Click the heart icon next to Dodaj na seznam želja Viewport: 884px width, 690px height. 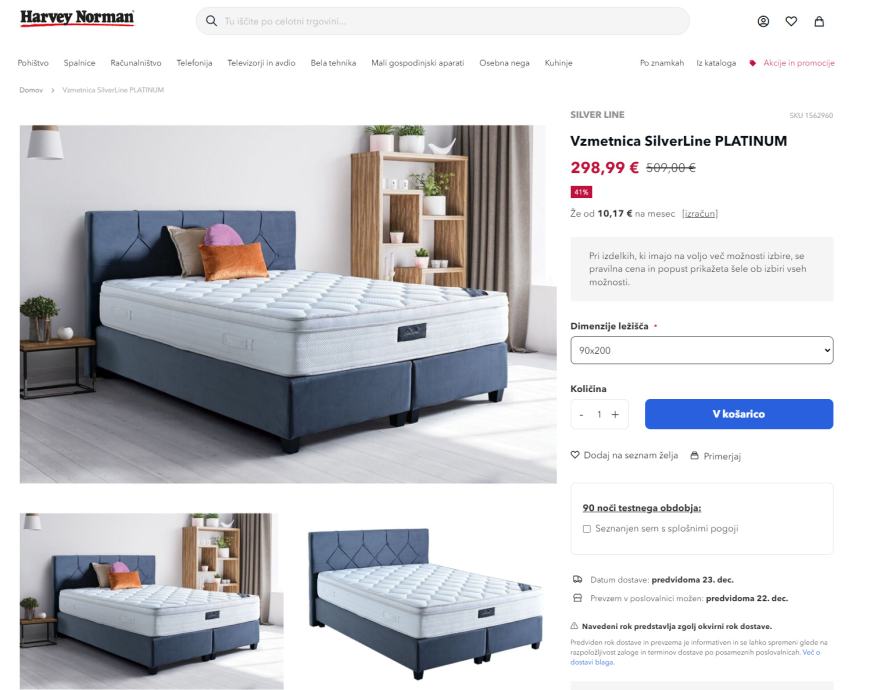click(575, 454)
